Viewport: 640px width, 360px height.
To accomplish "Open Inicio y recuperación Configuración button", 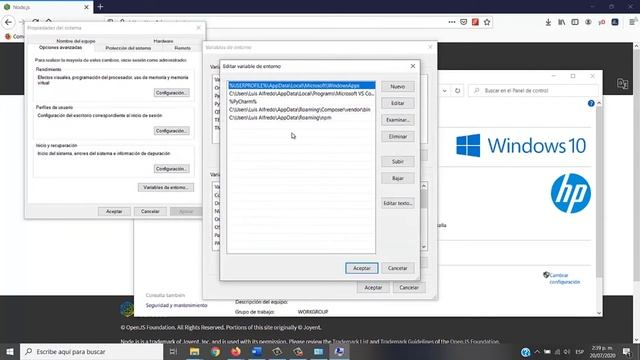I will (171, 169).
